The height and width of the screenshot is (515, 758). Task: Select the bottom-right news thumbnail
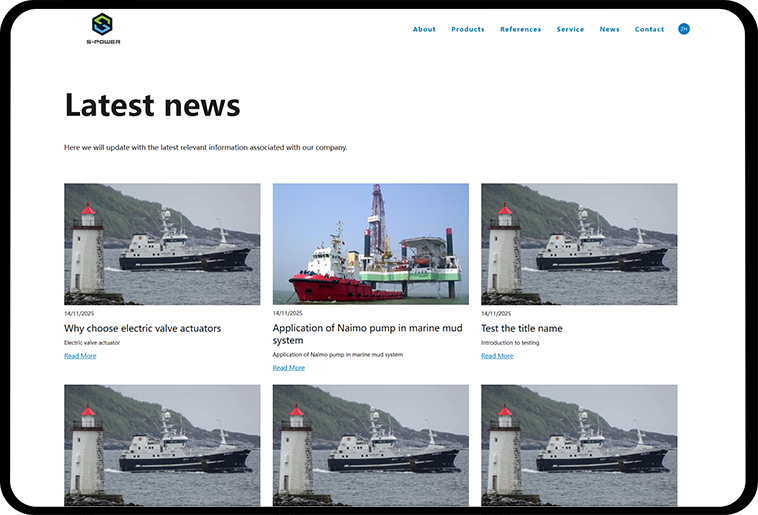pyautogui.click(x=579, y=445)
